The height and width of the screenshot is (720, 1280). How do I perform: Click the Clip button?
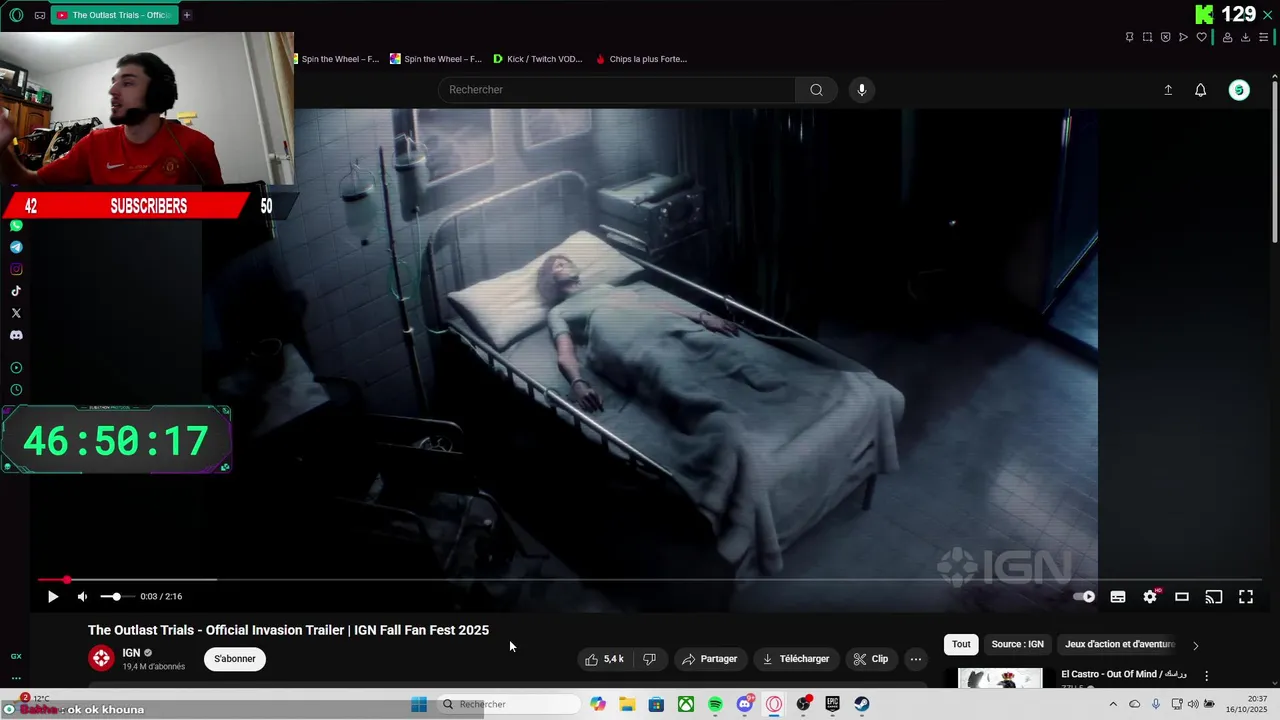[x=870, y=659]
